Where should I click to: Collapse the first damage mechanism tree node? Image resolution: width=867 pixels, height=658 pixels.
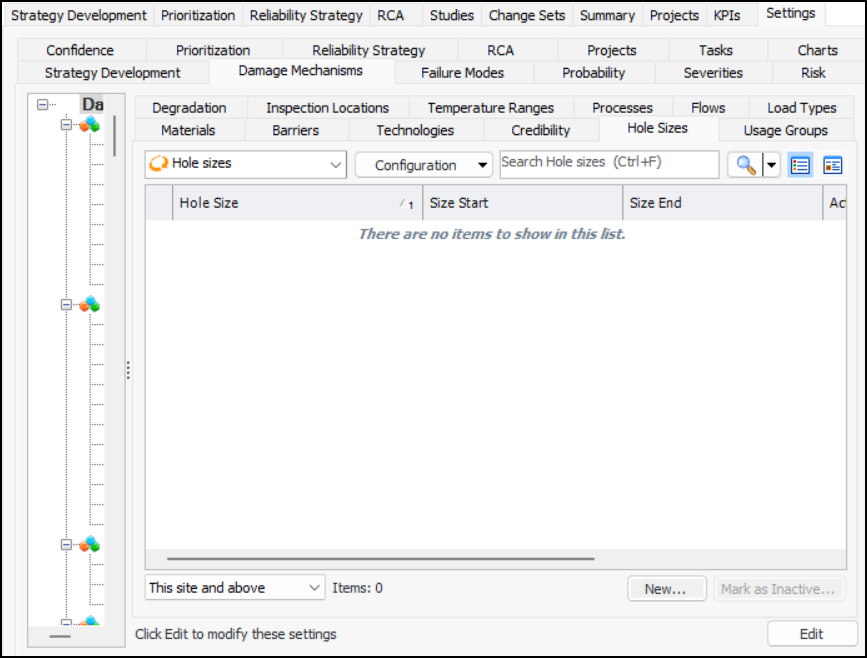[66, 125]
